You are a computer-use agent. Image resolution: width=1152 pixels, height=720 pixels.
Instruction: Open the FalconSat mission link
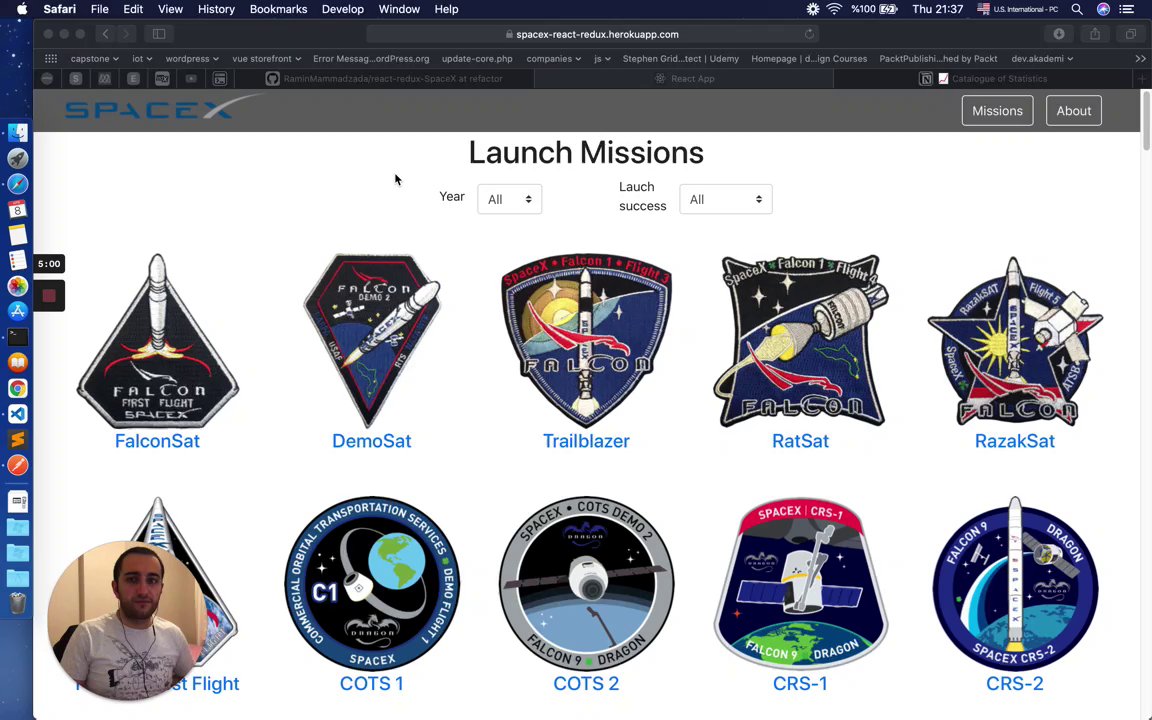157,441
